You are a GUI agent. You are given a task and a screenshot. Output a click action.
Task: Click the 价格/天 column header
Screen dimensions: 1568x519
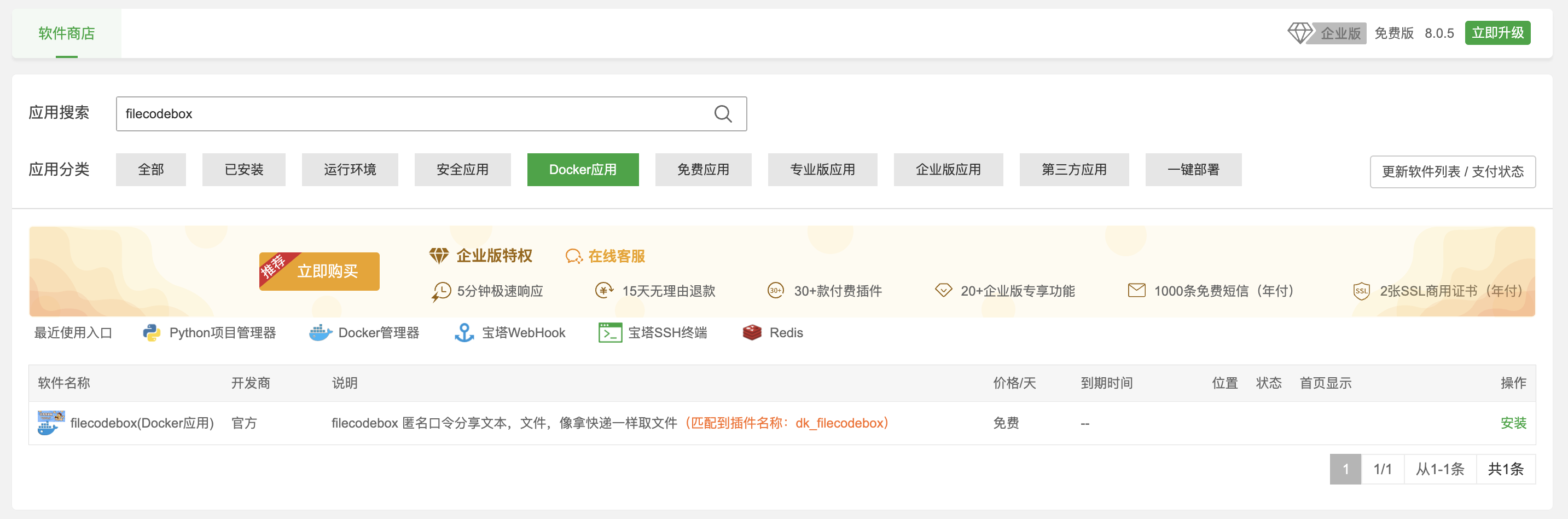(x=1014, y=383)
